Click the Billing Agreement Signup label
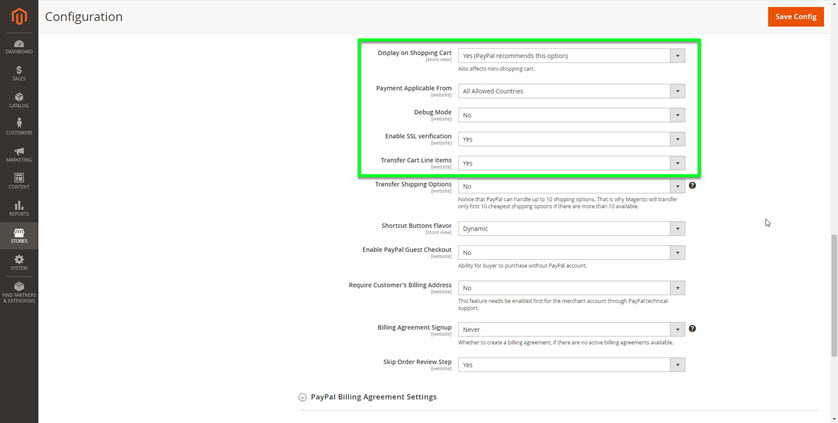Screen dimensions: 838x423 tap(414, 327)
